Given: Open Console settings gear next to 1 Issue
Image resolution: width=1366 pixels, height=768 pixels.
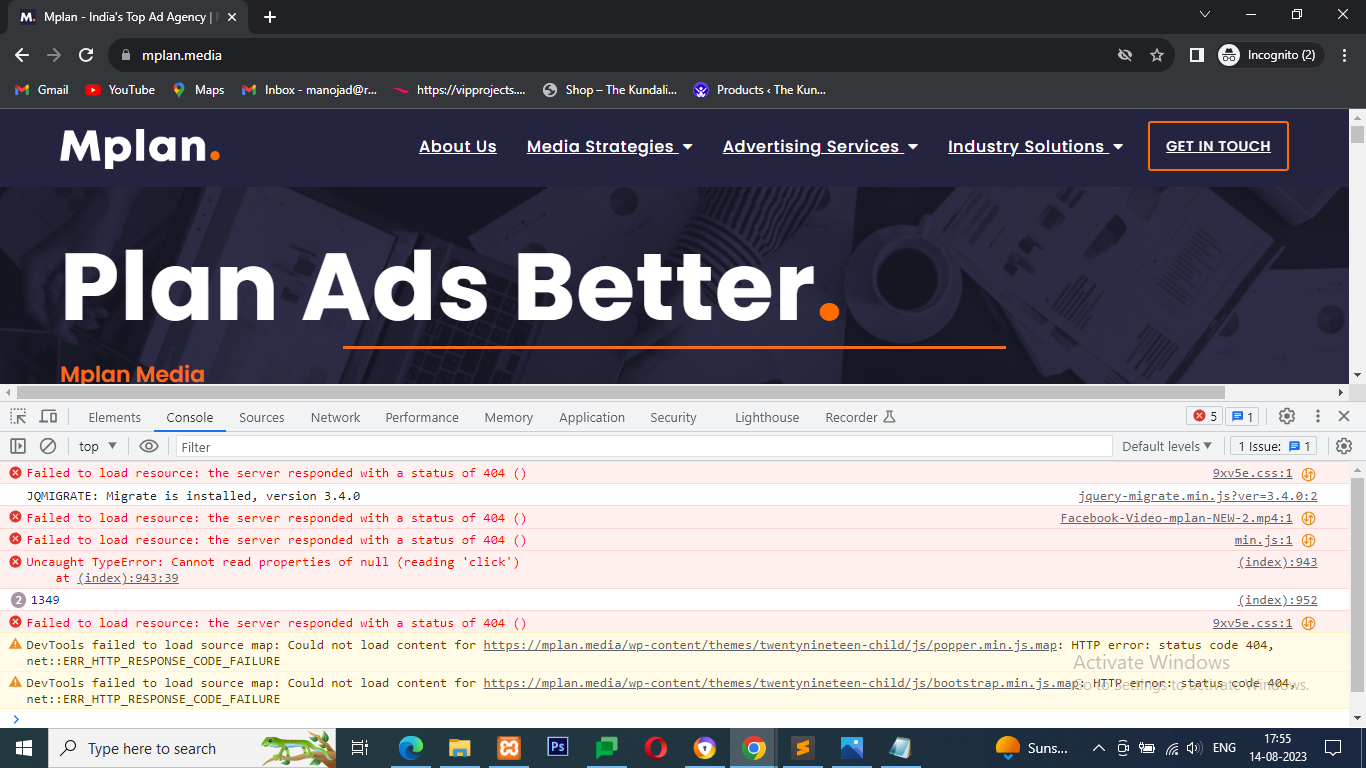Looking at the screenshot, I should (x=1344, y=446).
